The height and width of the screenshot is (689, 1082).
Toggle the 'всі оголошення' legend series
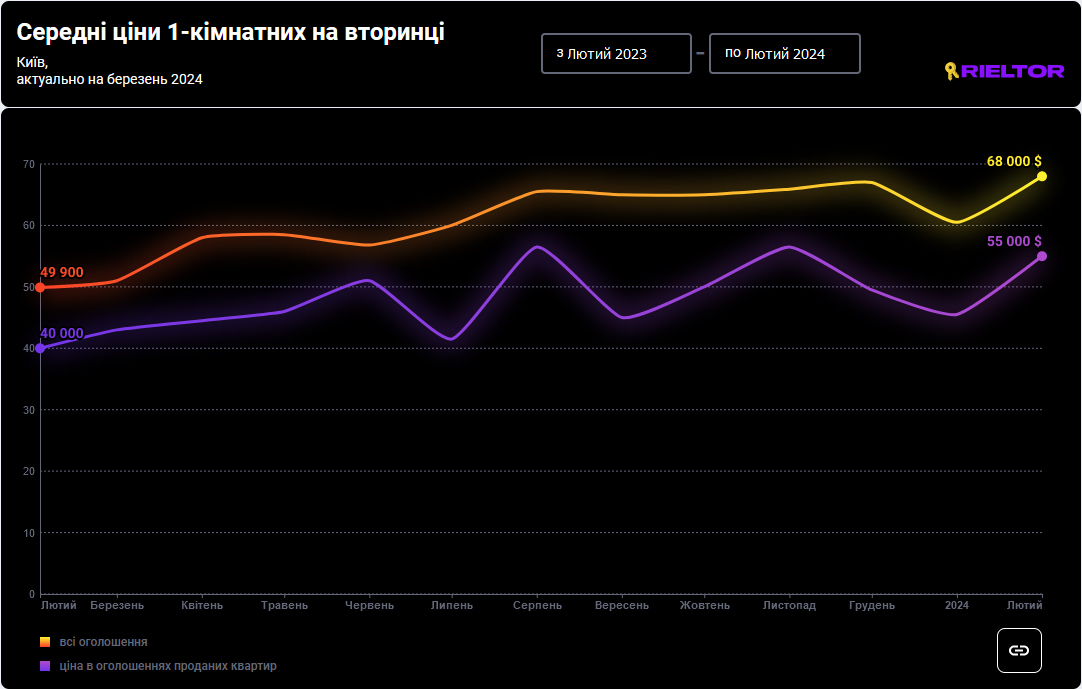[x=103, y=642]
